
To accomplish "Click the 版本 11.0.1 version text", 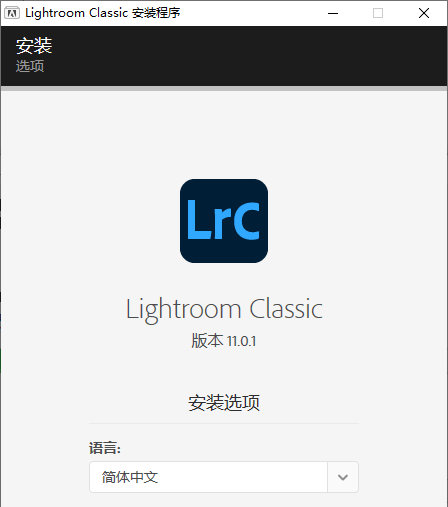I will tap(224, 341).
